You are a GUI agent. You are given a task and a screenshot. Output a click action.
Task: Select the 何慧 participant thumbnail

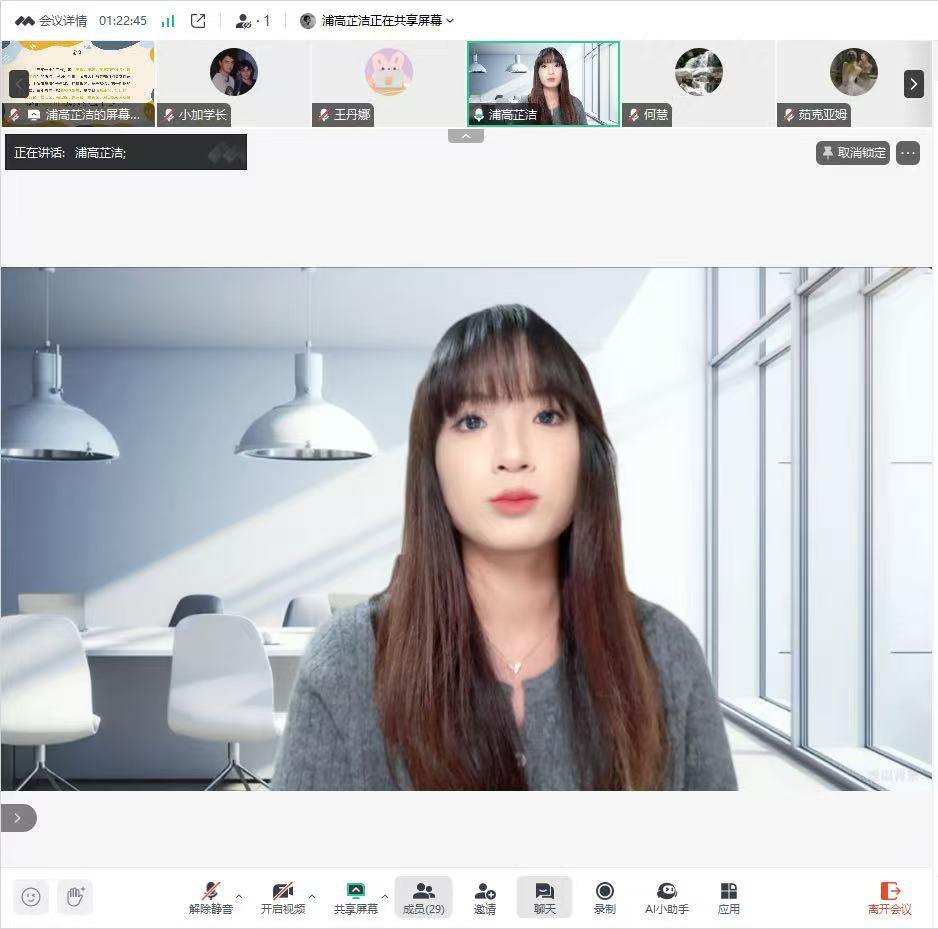point(698,84)
